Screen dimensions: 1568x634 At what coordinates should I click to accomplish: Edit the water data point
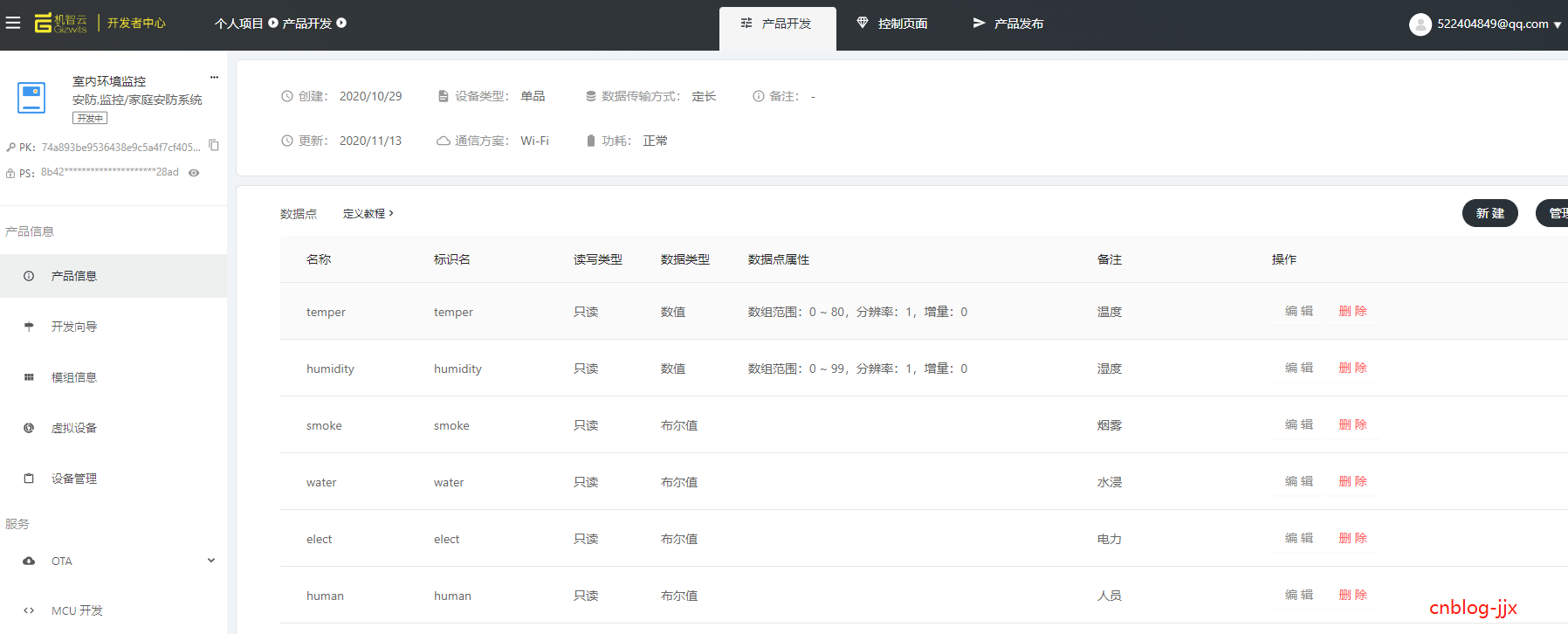(1299, 481)
